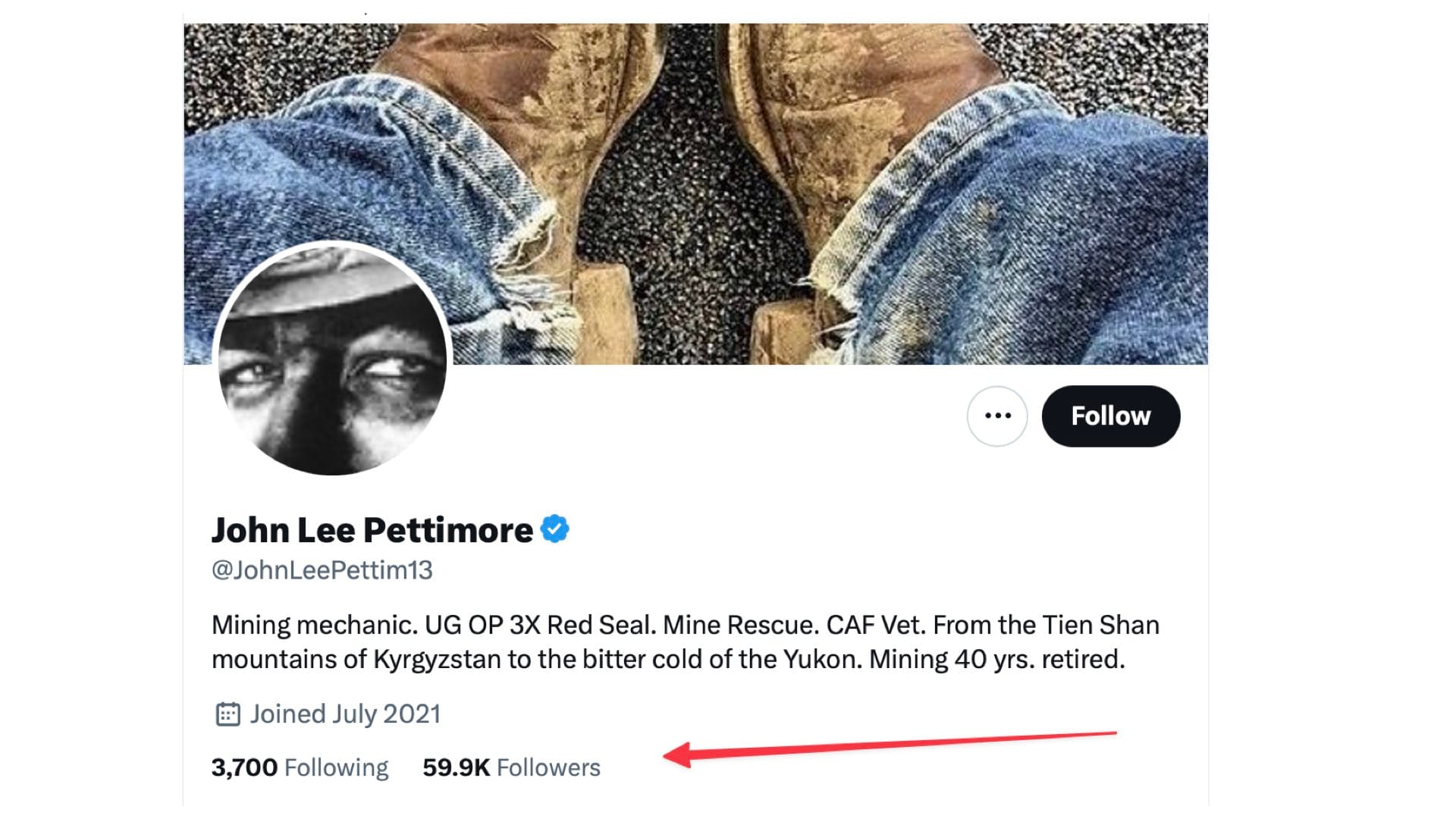Click the calendar icon beside join date

[227, 714]
